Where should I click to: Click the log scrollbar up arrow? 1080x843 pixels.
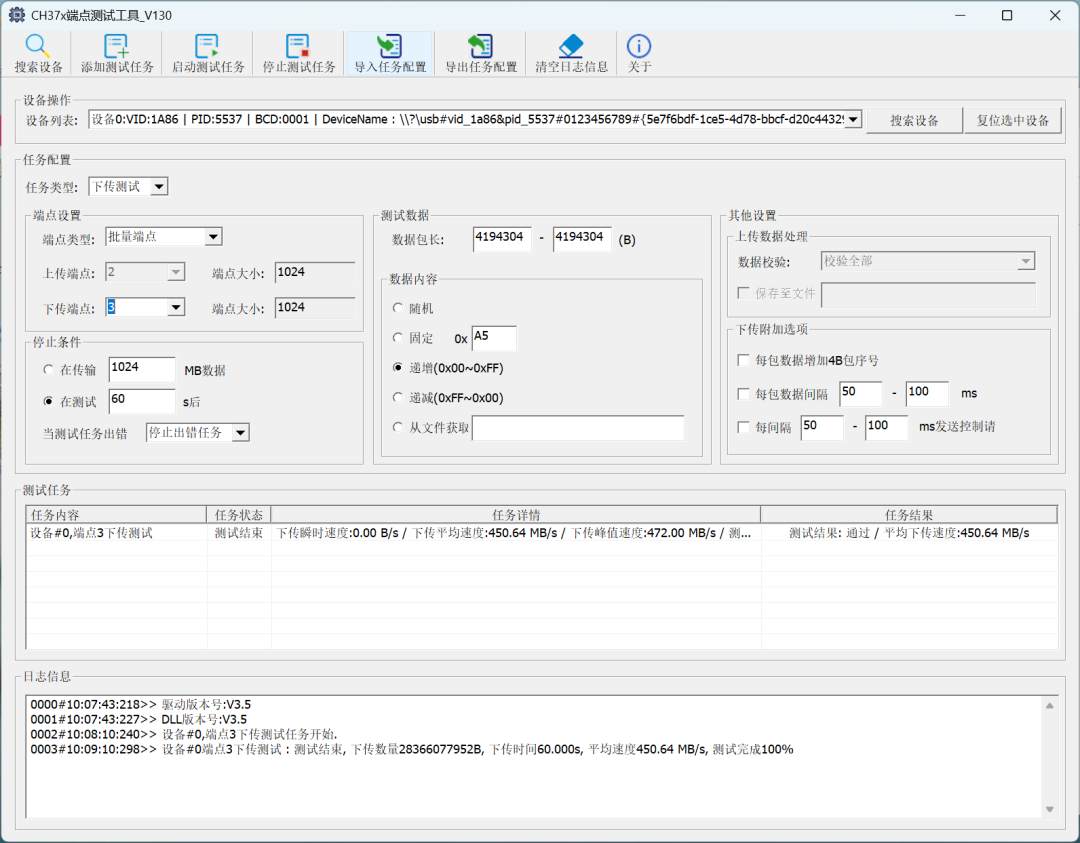1050,705
